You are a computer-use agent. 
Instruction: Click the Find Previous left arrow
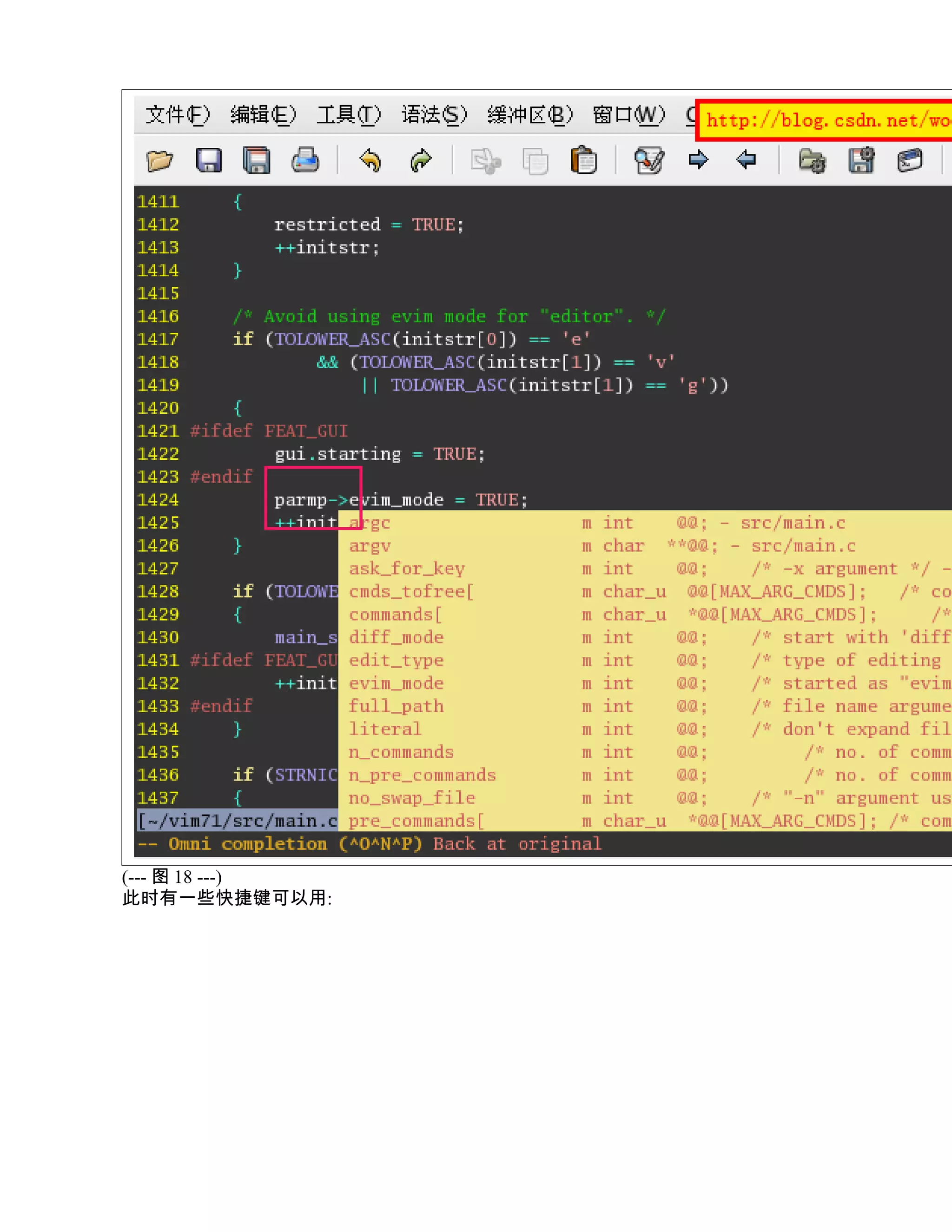(x=746, y=160)
